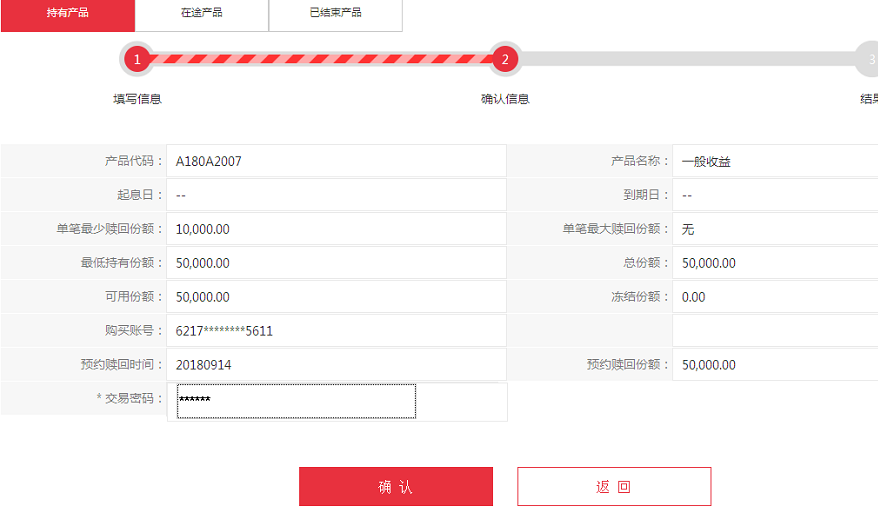Screen dimensions: 878x512
Task: Click the 确认信息 step label
Action: tap(505, 99)
